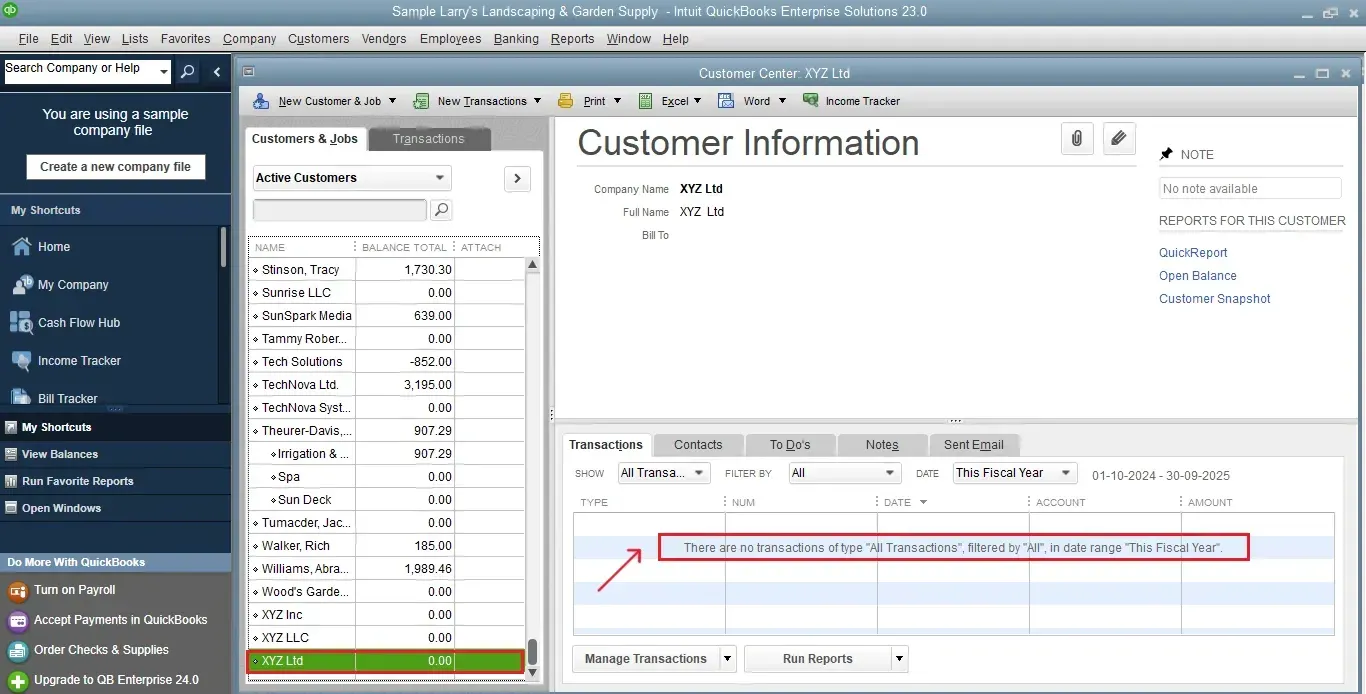This screenshot has height=694, width=1366.
Task: Open the New Customer & Job menu
Action: point(325,101)
